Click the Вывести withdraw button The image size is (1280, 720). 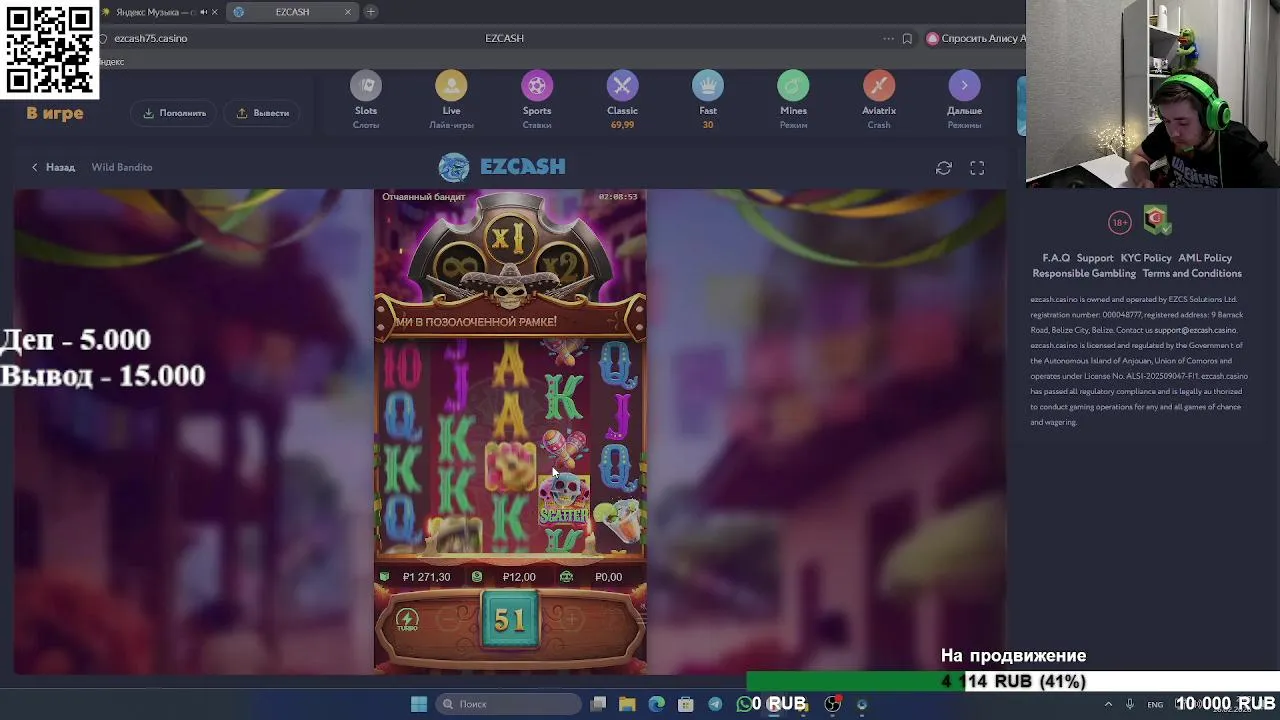pyautogui.click(x=262, y=113)
